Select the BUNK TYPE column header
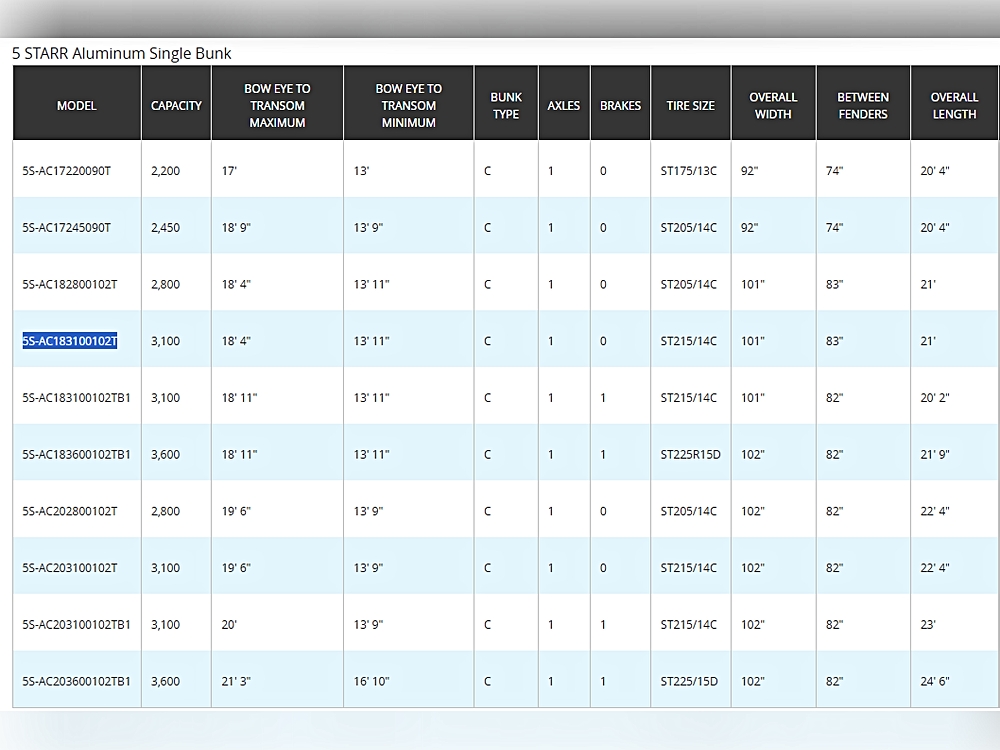This screenshot has height=750, width=1000. (x=506, y=106)
